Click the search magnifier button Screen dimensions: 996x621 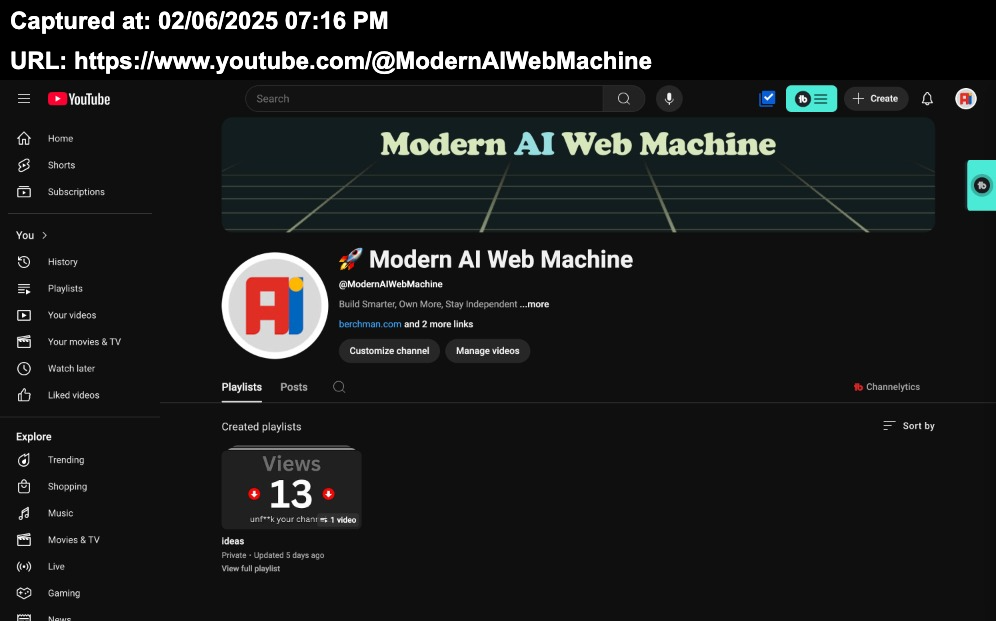pos(624,98)
